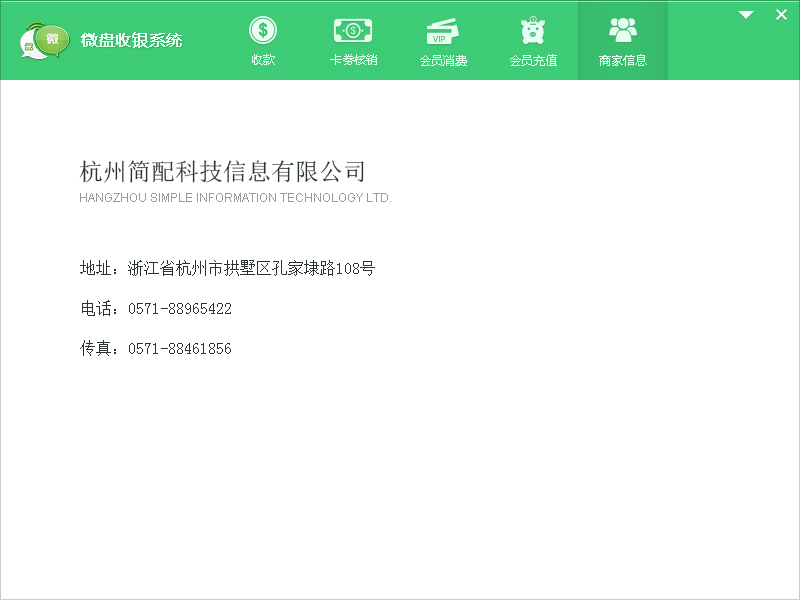Select the VIP card 会员消费 icon

(442, 32)
